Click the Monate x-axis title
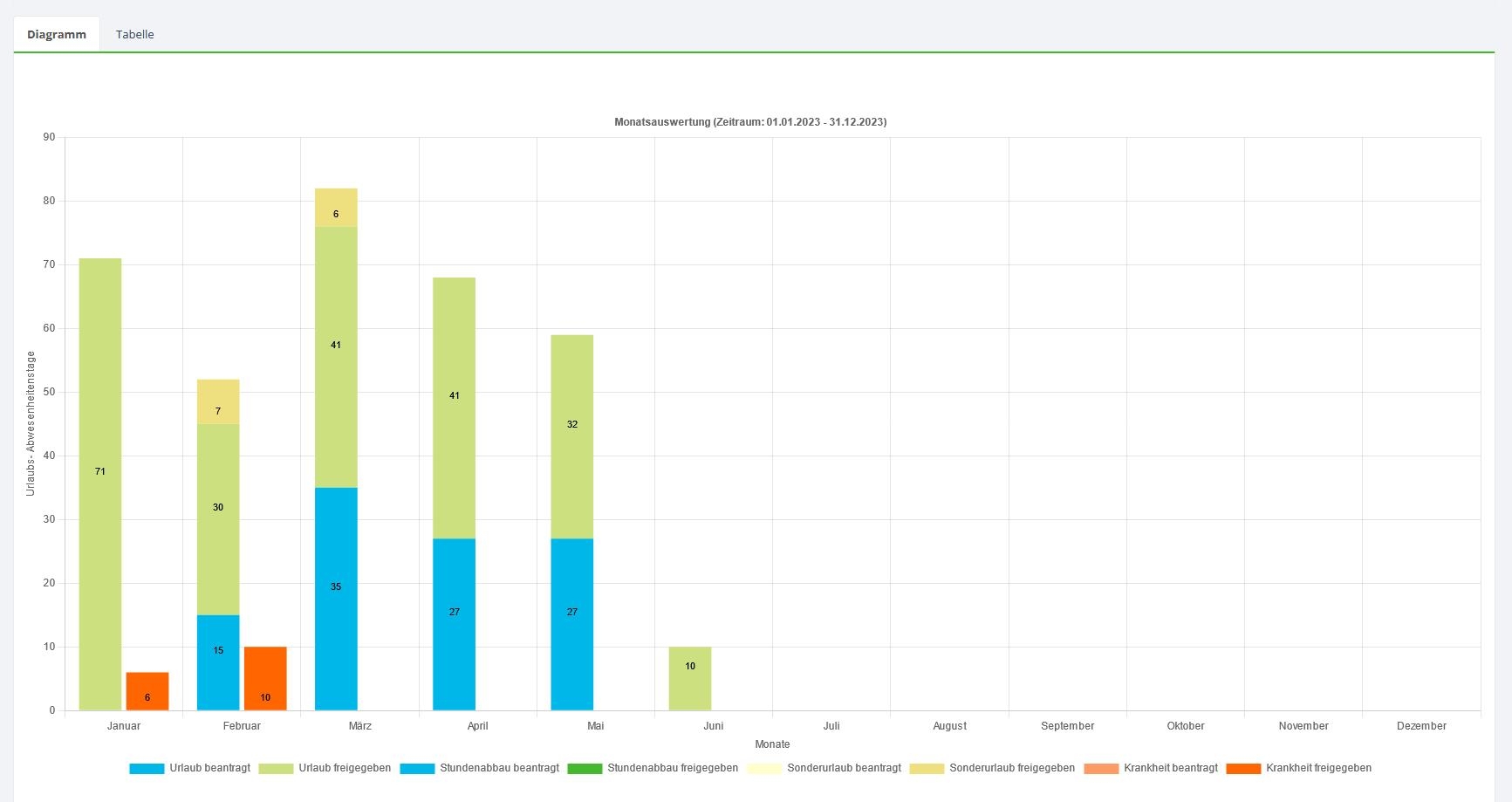Image resolution: width=1512 pixels, height=802 pixels. coord(772,744)
